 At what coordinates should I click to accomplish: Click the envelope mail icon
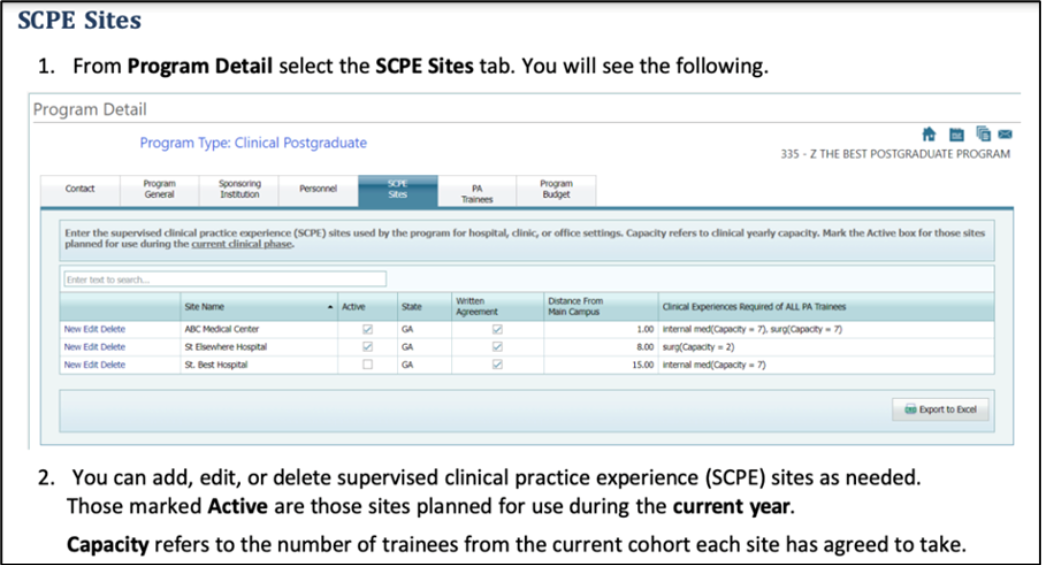click(x=1005, y=134)
